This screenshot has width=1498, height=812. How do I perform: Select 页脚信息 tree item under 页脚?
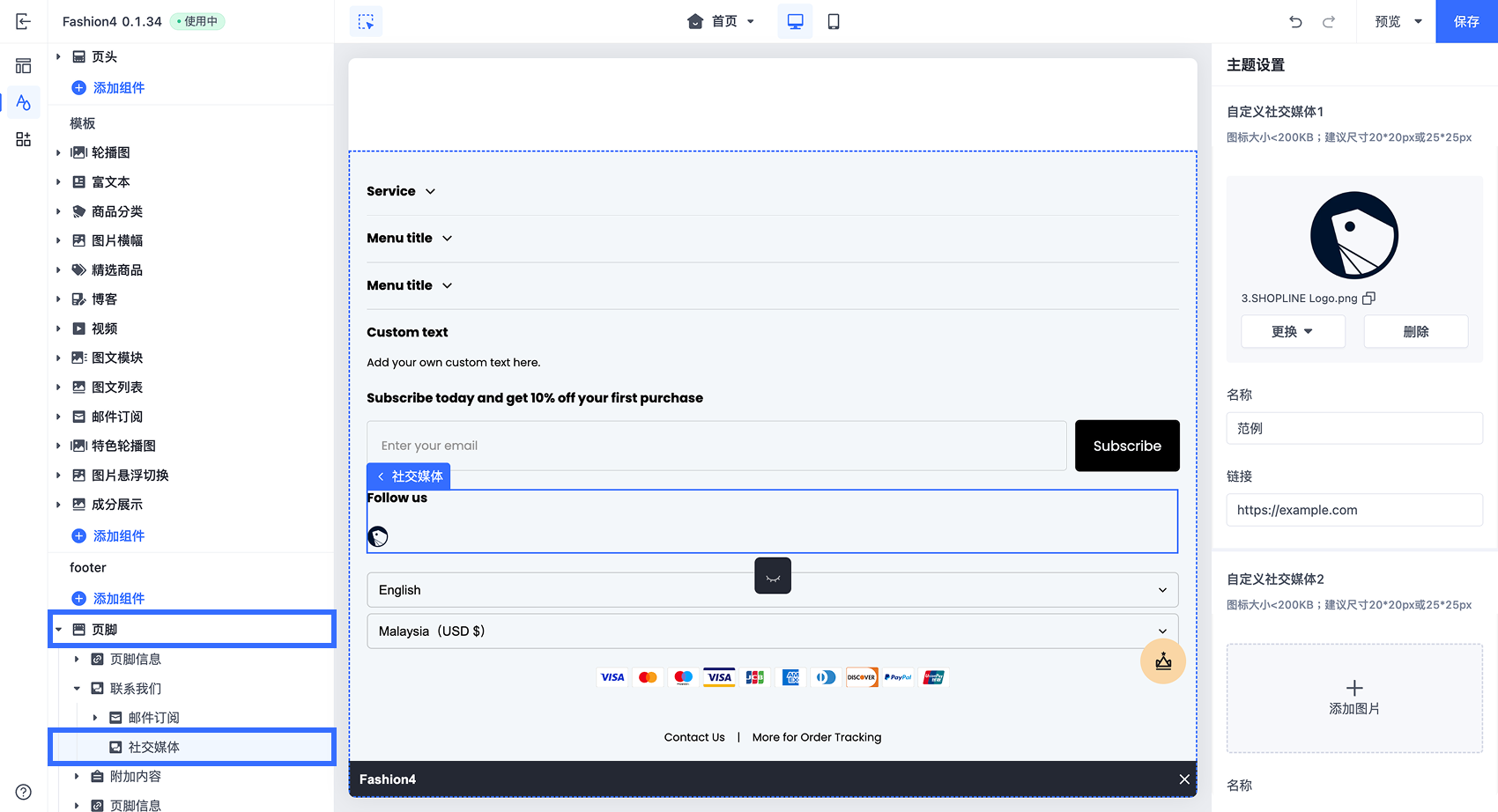(136, 659)
